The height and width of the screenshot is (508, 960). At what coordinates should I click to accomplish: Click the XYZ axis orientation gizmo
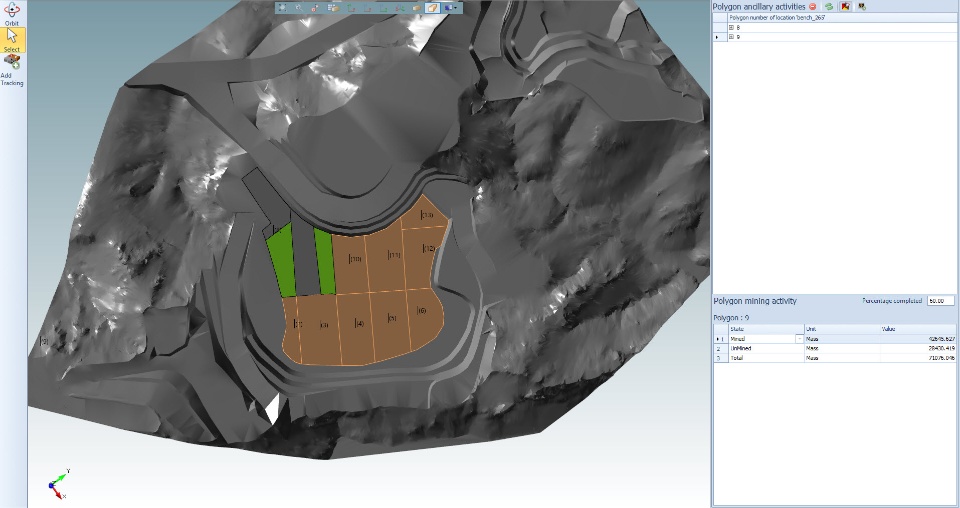58,485
